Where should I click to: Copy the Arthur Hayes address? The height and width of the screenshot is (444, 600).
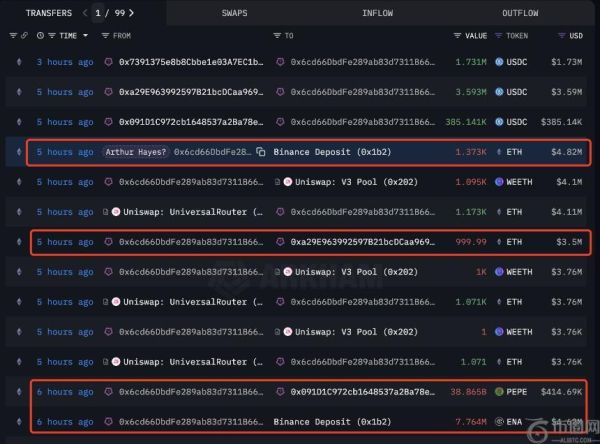(x=260, y=152)
